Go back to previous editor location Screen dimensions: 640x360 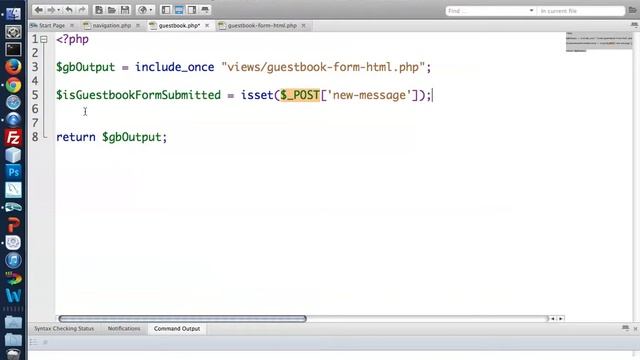point(38,10)
